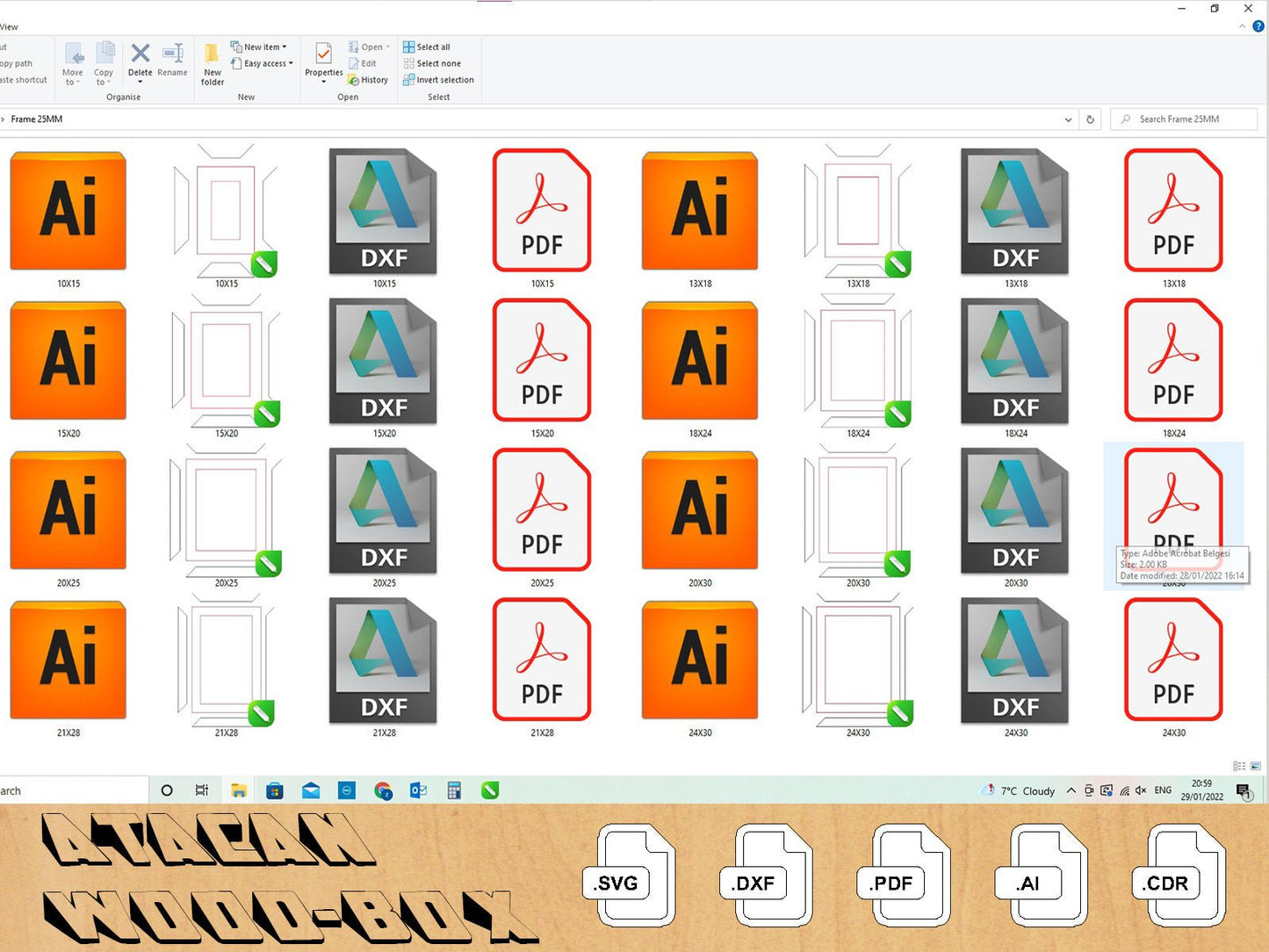
Task: Open the View ribbon tab
Action: pos(9,27)
